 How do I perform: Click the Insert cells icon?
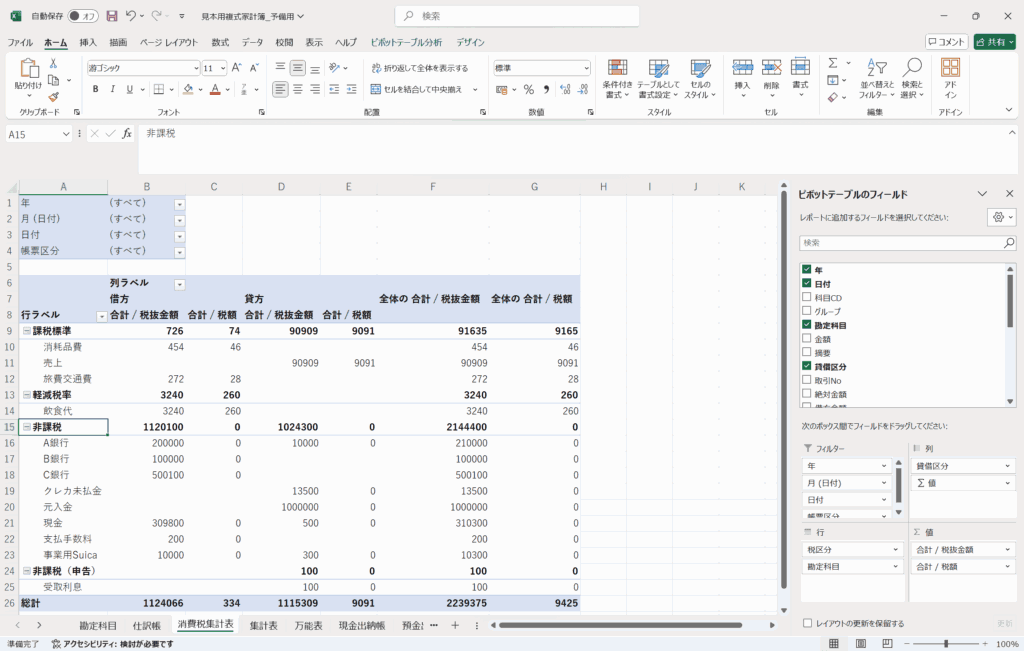743,67
